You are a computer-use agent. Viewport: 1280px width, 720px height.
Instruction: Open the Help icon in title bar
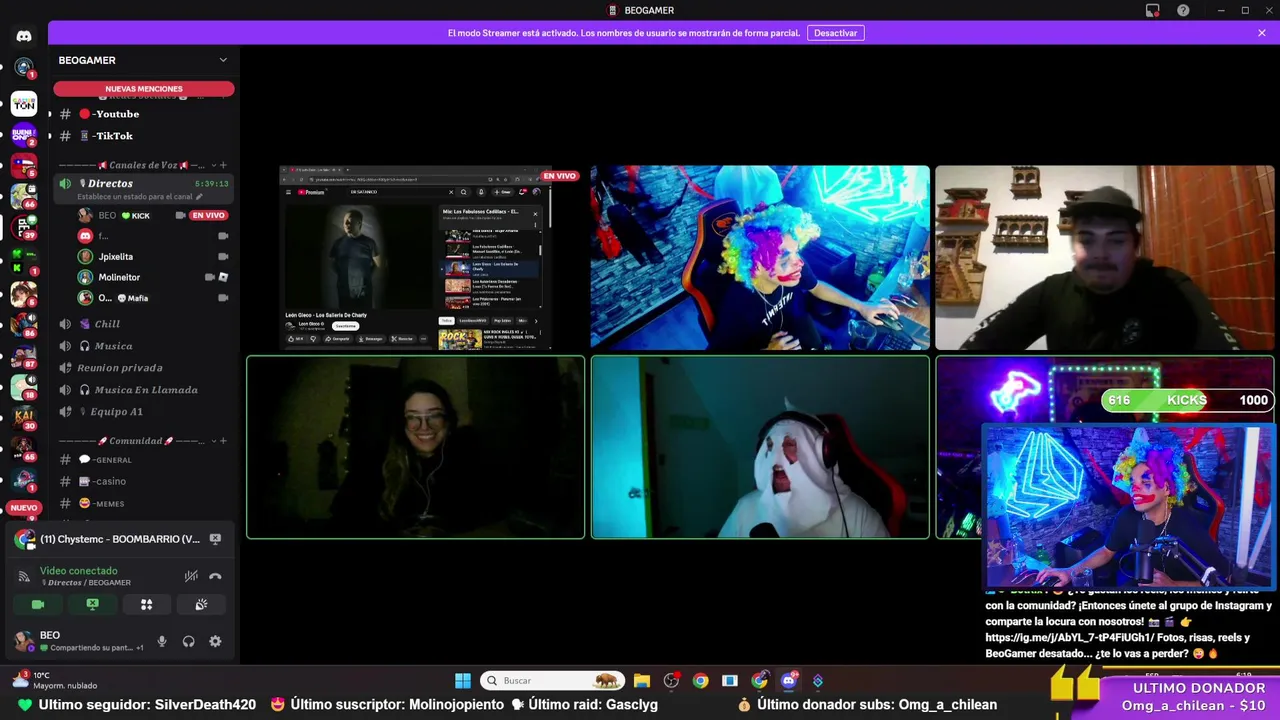pyautogui.click(x=1183, y=10)
